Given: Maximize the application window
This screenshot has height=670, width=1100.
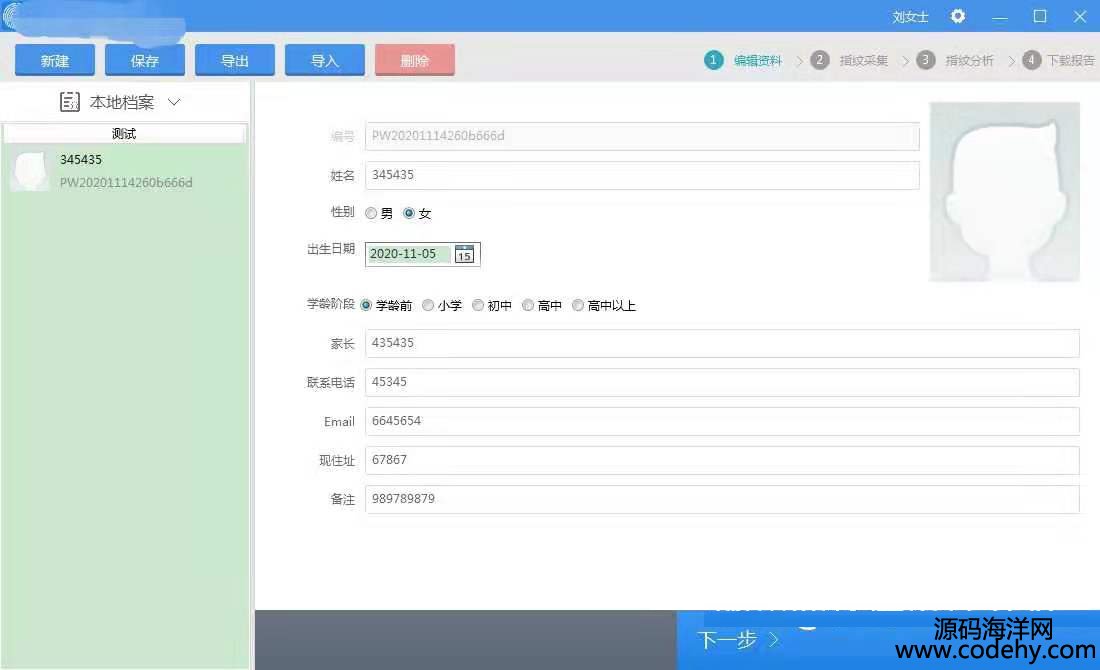Looking at the screenshot, I should [1040, 16].
